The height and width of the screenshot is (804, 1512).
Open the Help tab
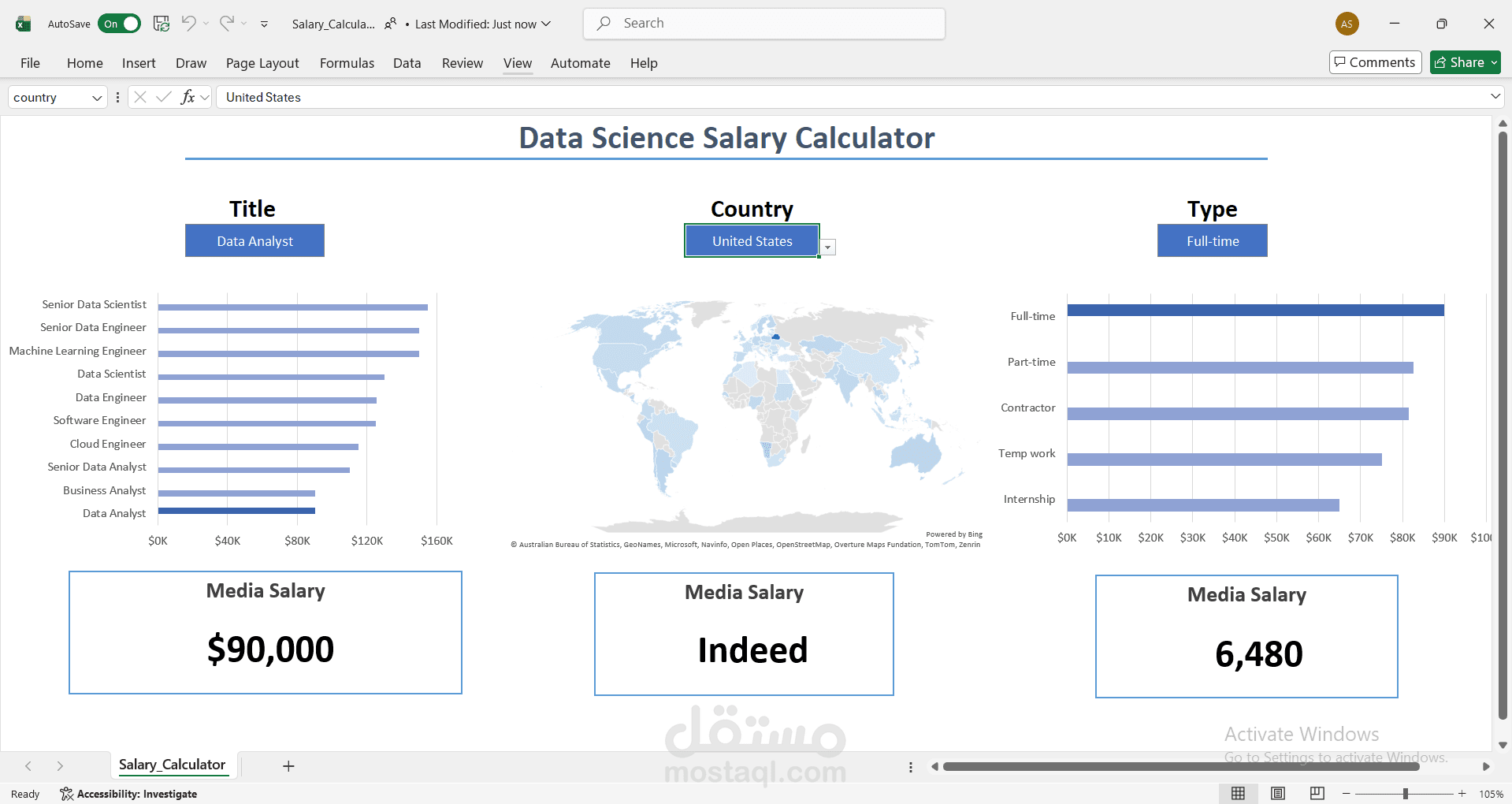pyautogui.click(x=644, y=63)
